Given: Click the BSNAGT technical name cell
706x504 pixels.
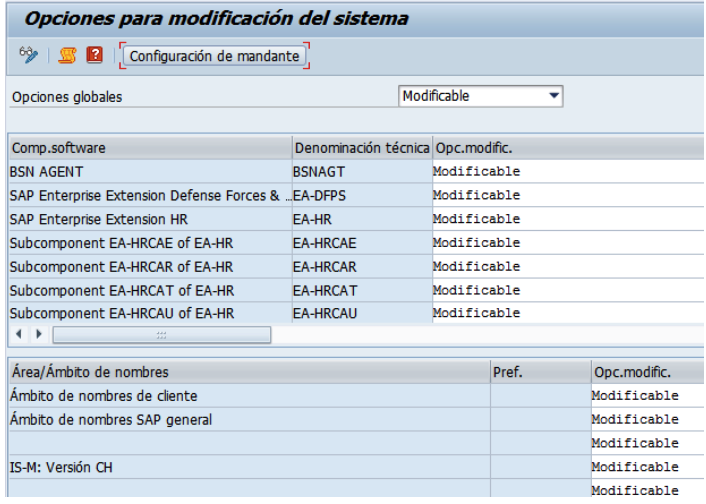Looking at the screenshot, I should click(362, 172).
